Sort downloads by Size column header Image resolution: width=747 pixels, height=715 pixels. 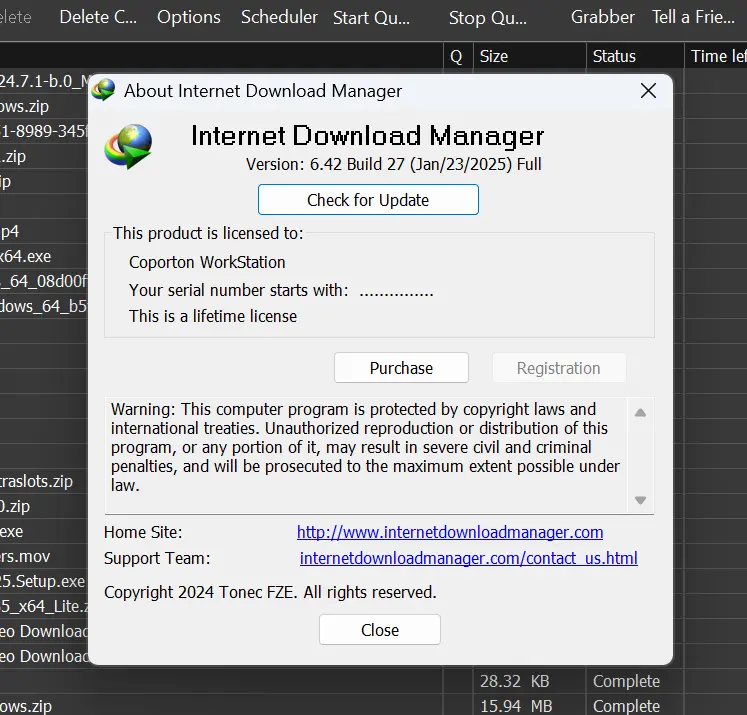[x=529, y=56]
